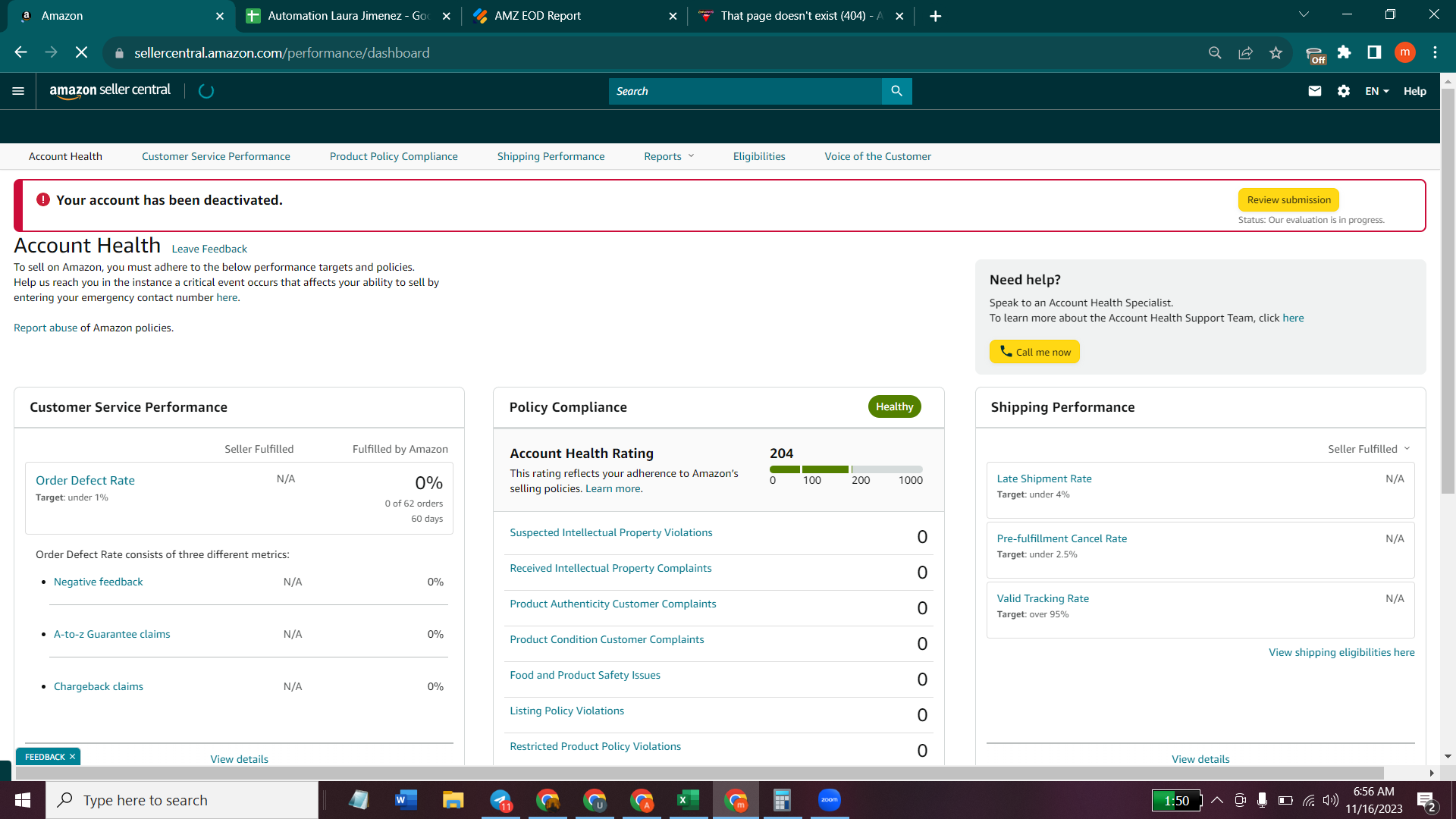Go back to the previous page
The height and width of the screenshot is (819, 1456).
tap(21, 52)
